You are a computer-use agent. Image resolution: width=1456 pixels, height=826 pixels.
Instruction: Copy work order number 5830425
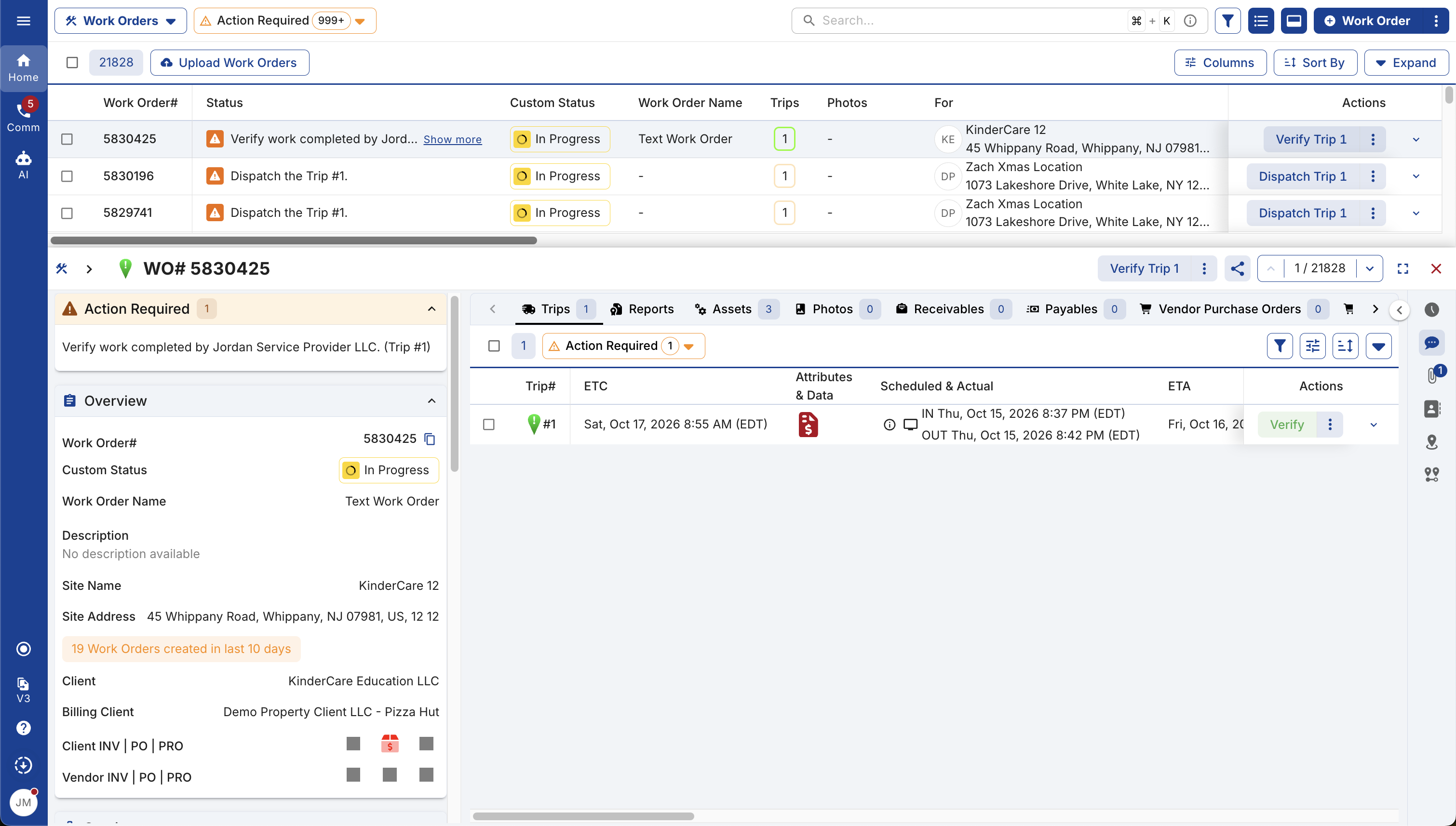coord(430,439)
